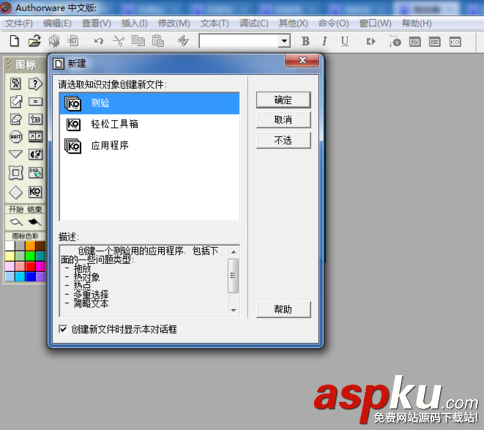Select the Display icon in the palette
This screenshot has width=484, height=430.
point(16,83)
